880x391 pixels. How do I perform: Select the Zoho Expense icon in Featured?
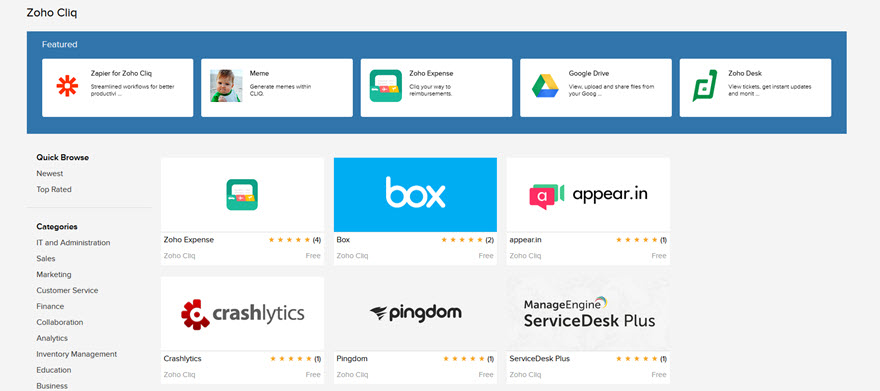click(x=386, y=86)
